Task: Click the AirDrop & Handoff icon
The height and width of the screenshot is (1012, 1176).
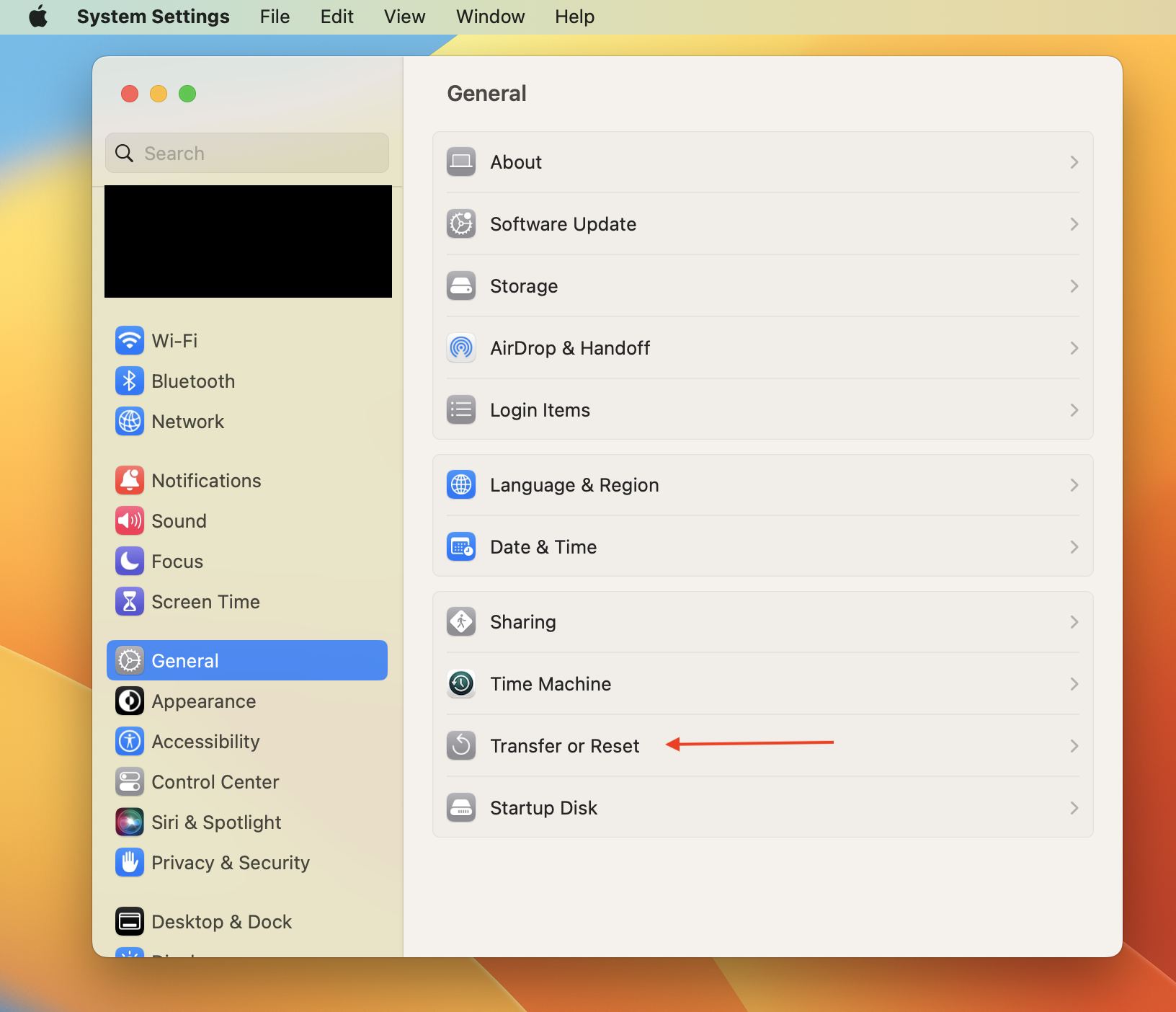Action: [461, 347]
